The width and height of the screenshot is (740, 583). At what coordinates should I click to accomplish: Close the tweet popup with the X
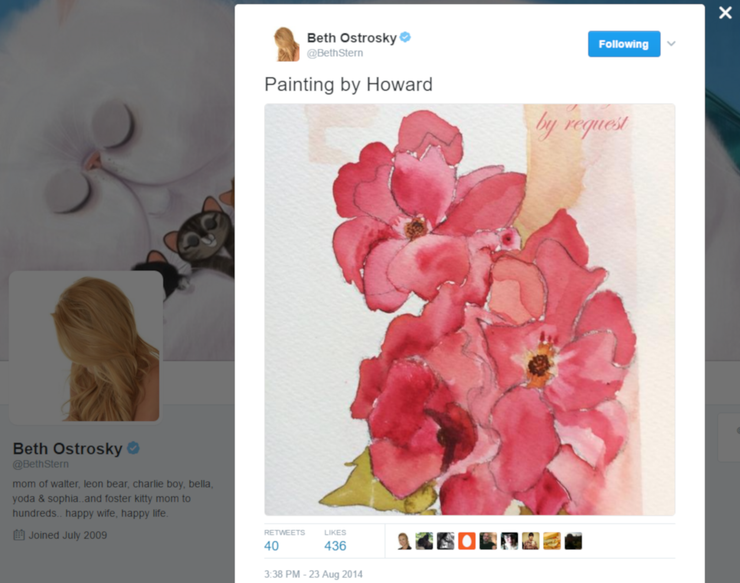click(725, 12)
